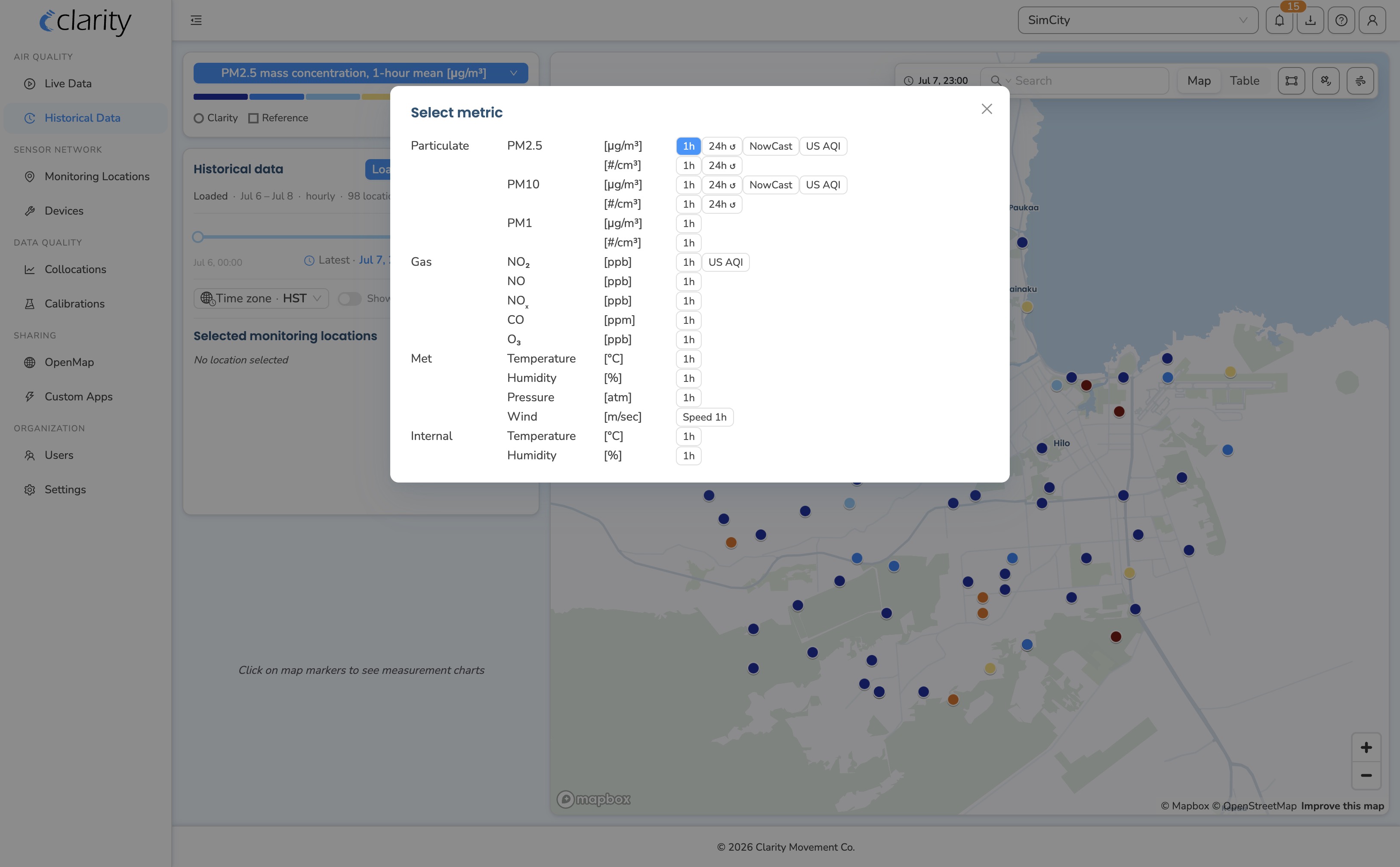Toggle the Show switch next to time zone
The width and height of the screenshot is (1400, 867).
click(x=349, y=299)
